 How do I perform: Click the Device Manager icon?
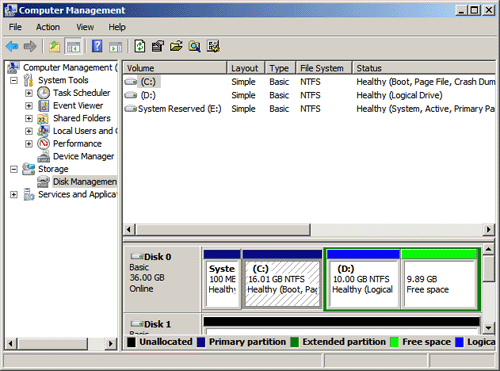tap(43, 156)
